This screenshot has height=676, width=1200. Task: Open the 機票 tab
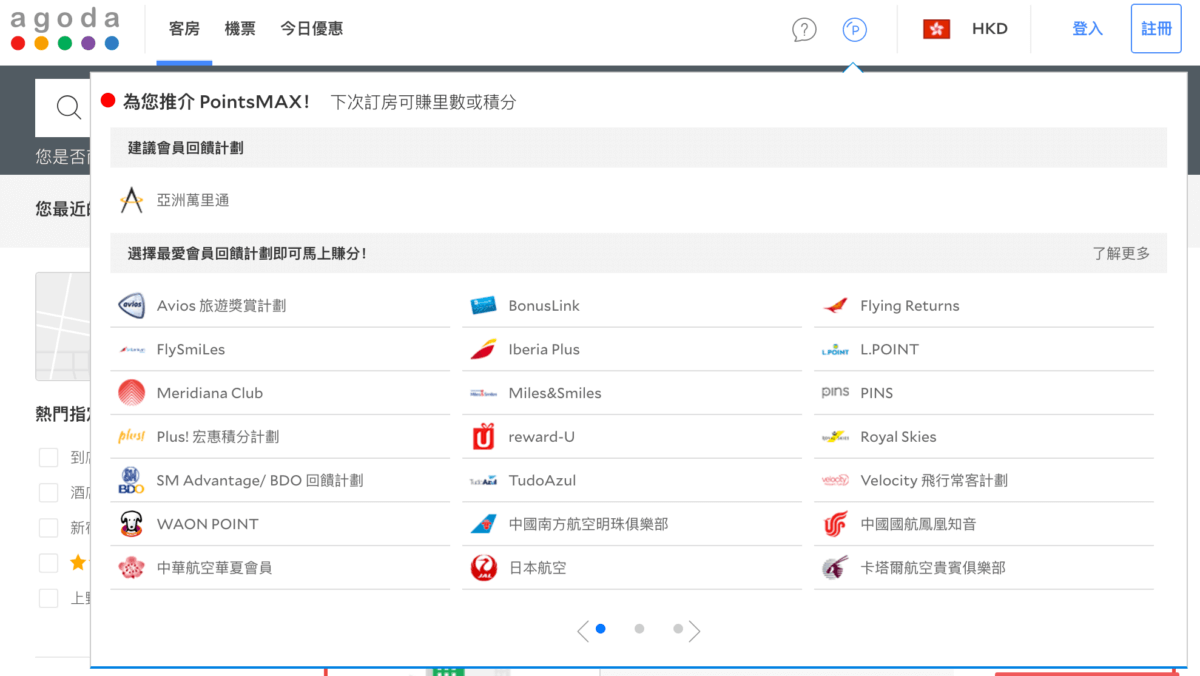pyautogui.click(x=240, y=29)
